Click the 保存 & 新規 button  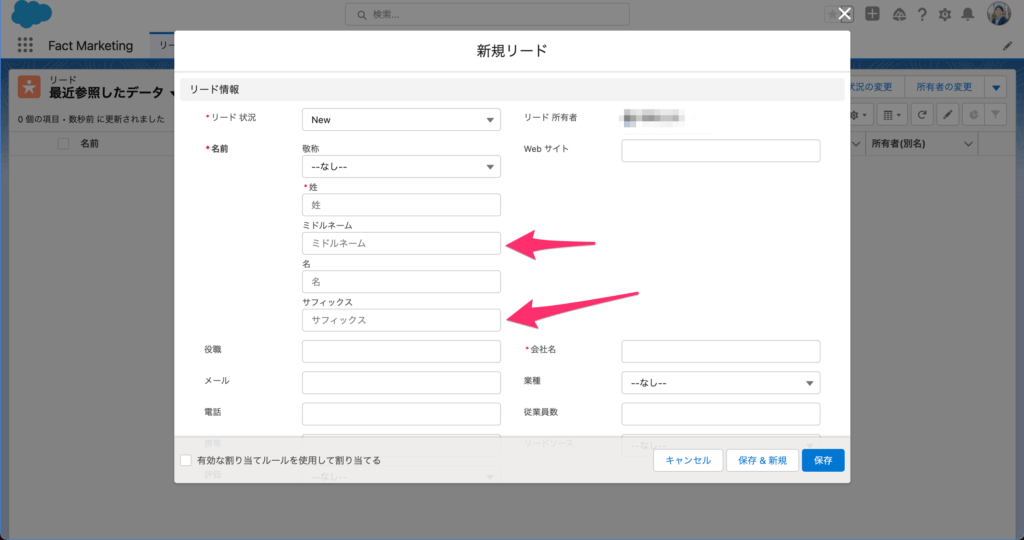pyautogui.click(x=762, y=460)
